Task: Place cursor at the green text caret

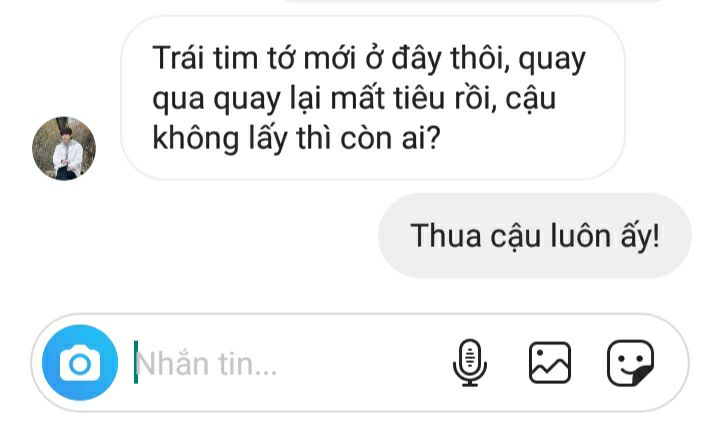Action: [136, 362]
